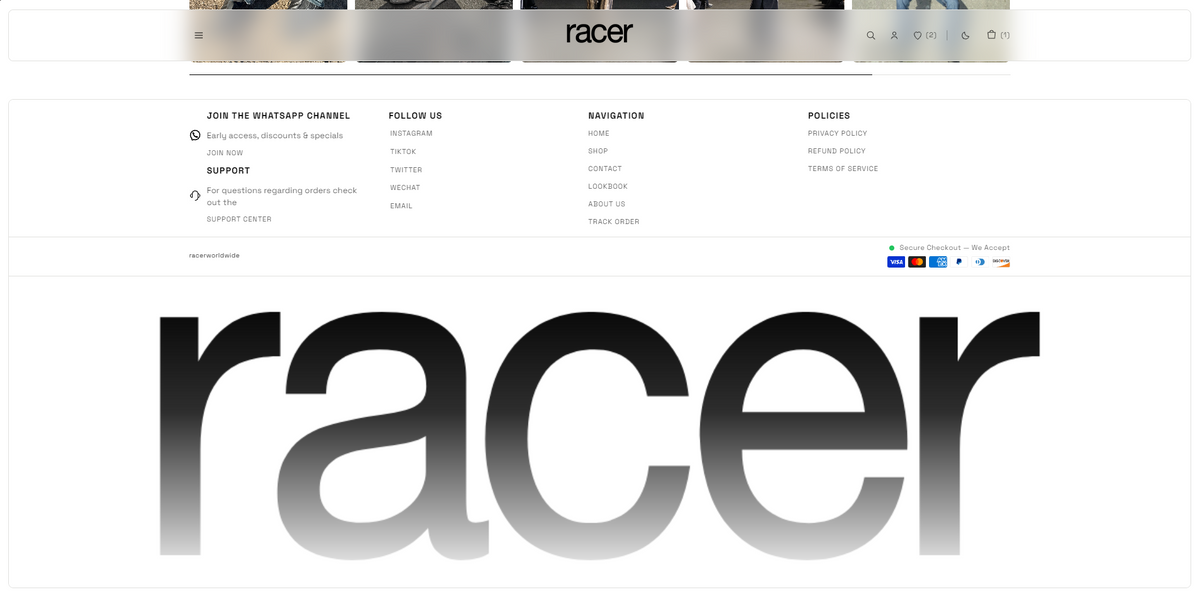This screenshot has height=597, width=1200.
Task: Visit the TIKTOK link
Action: pos(403,152)
